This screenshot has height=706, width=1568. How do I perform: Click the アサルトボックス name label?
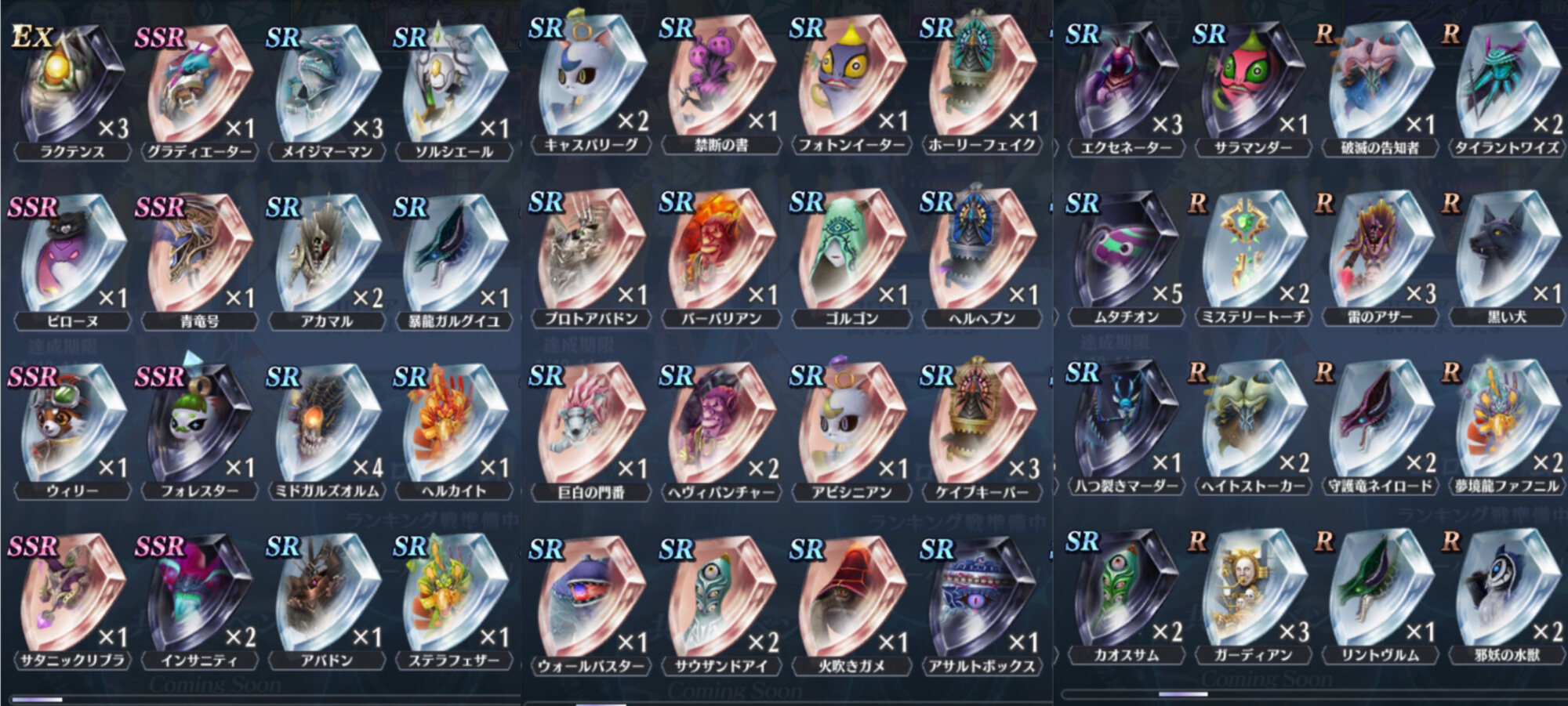(x=982, y=667)
